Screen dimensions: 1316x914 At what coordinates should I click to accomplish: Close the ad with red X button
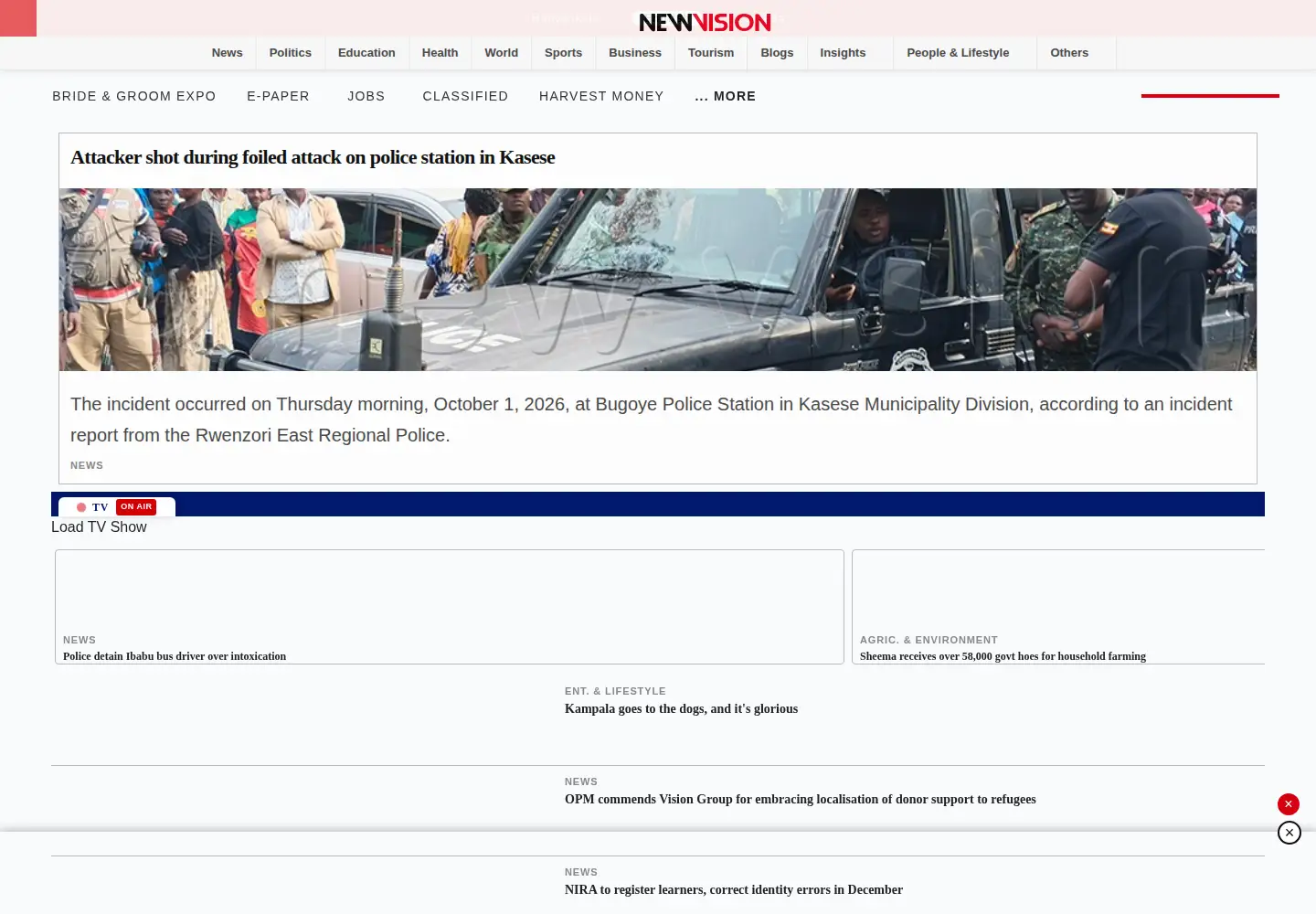pyautogui.click(x=1289, y=804)
